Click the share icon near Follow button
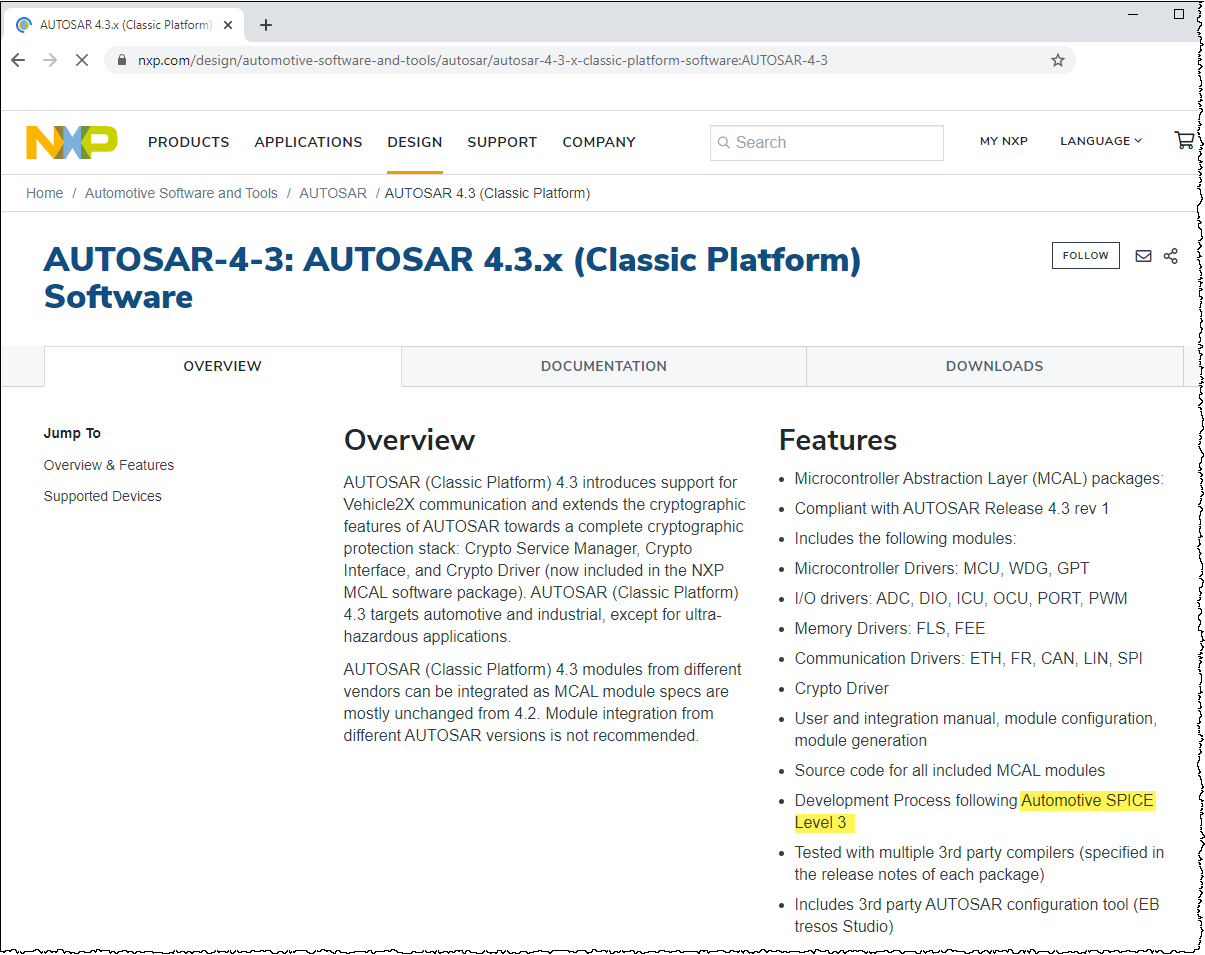The image size is (1205, 955). point(1171,256)
